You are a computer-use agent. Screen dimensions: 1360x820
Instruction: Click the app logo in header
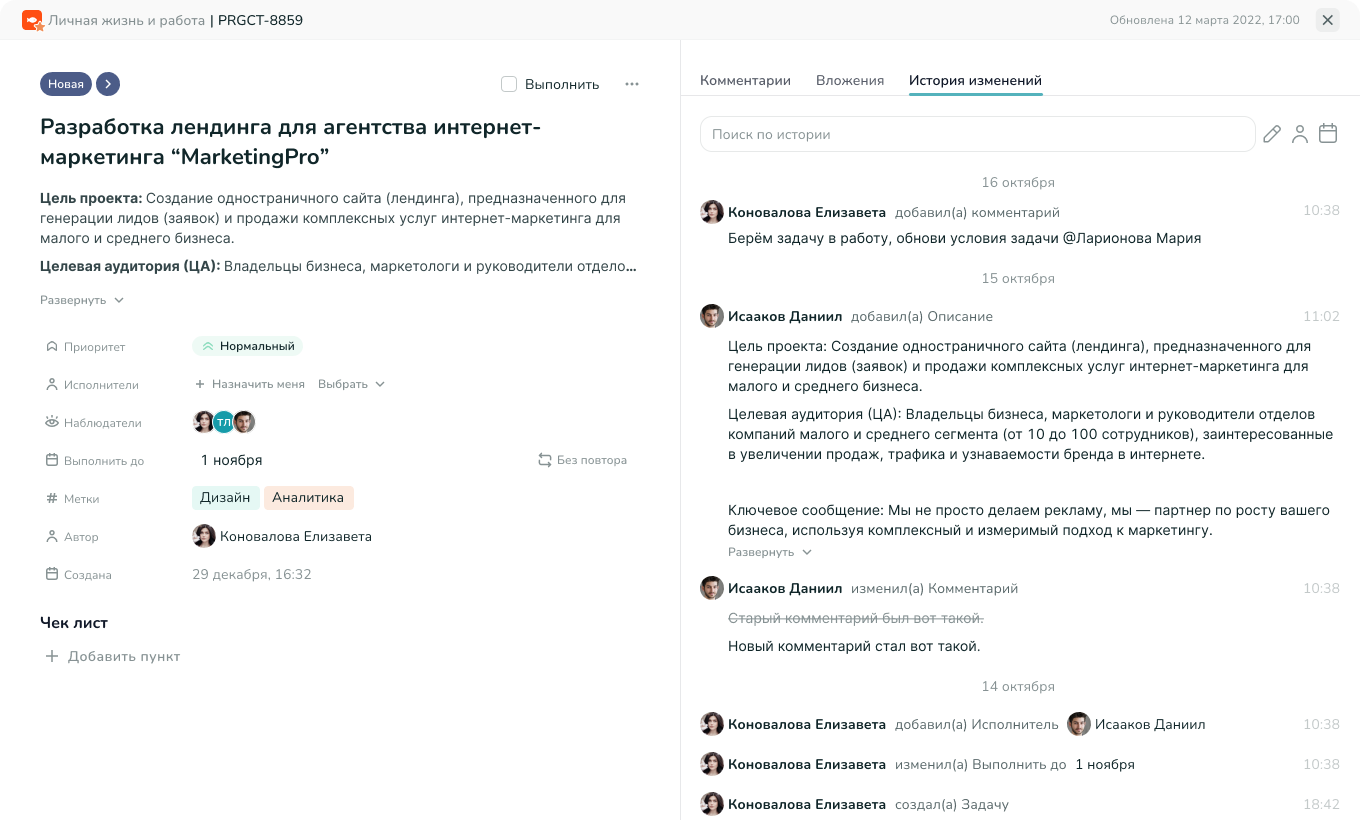32,20
